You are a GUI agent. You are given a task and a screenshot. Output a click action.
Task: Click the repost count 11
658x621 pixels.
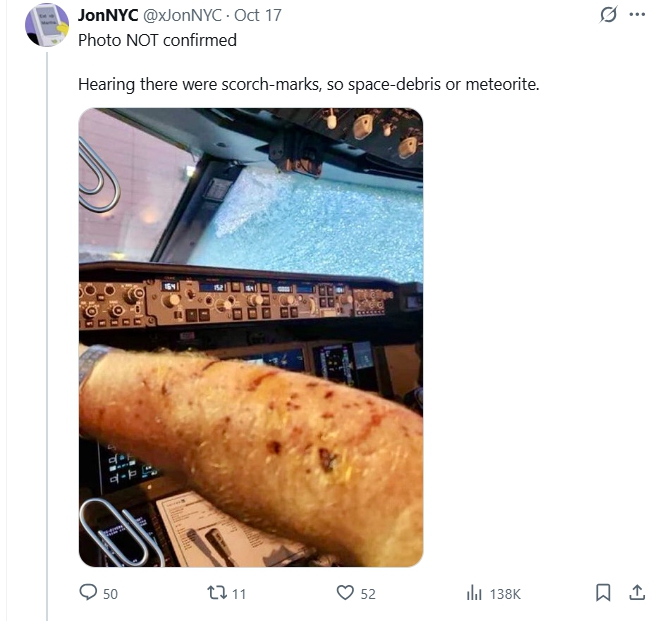pos(239,594)
